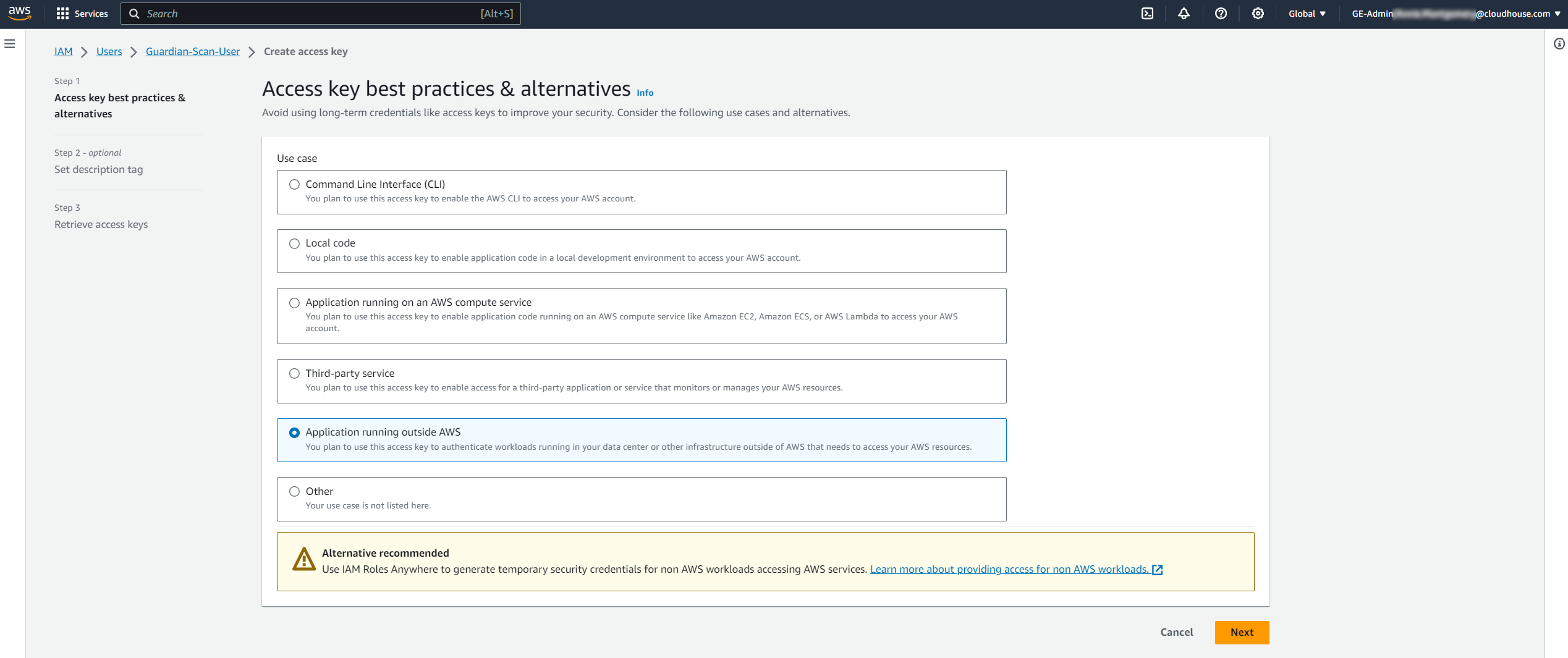Viewport: 1568px width, 658px height.
Task: Select Command Line Interface (CLI) use case
Action: pyautogui.click(x=295, y=185)
